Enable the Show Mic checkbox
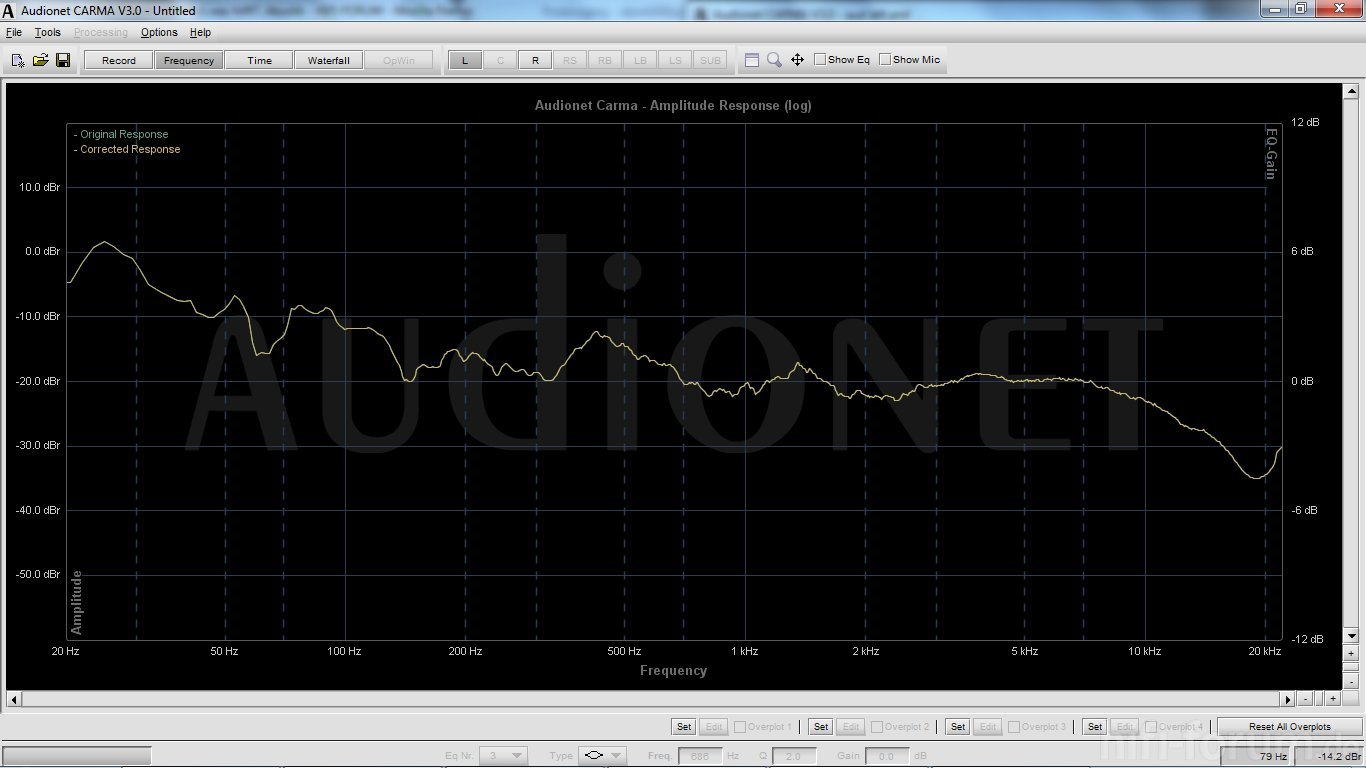 coord(885,60)
